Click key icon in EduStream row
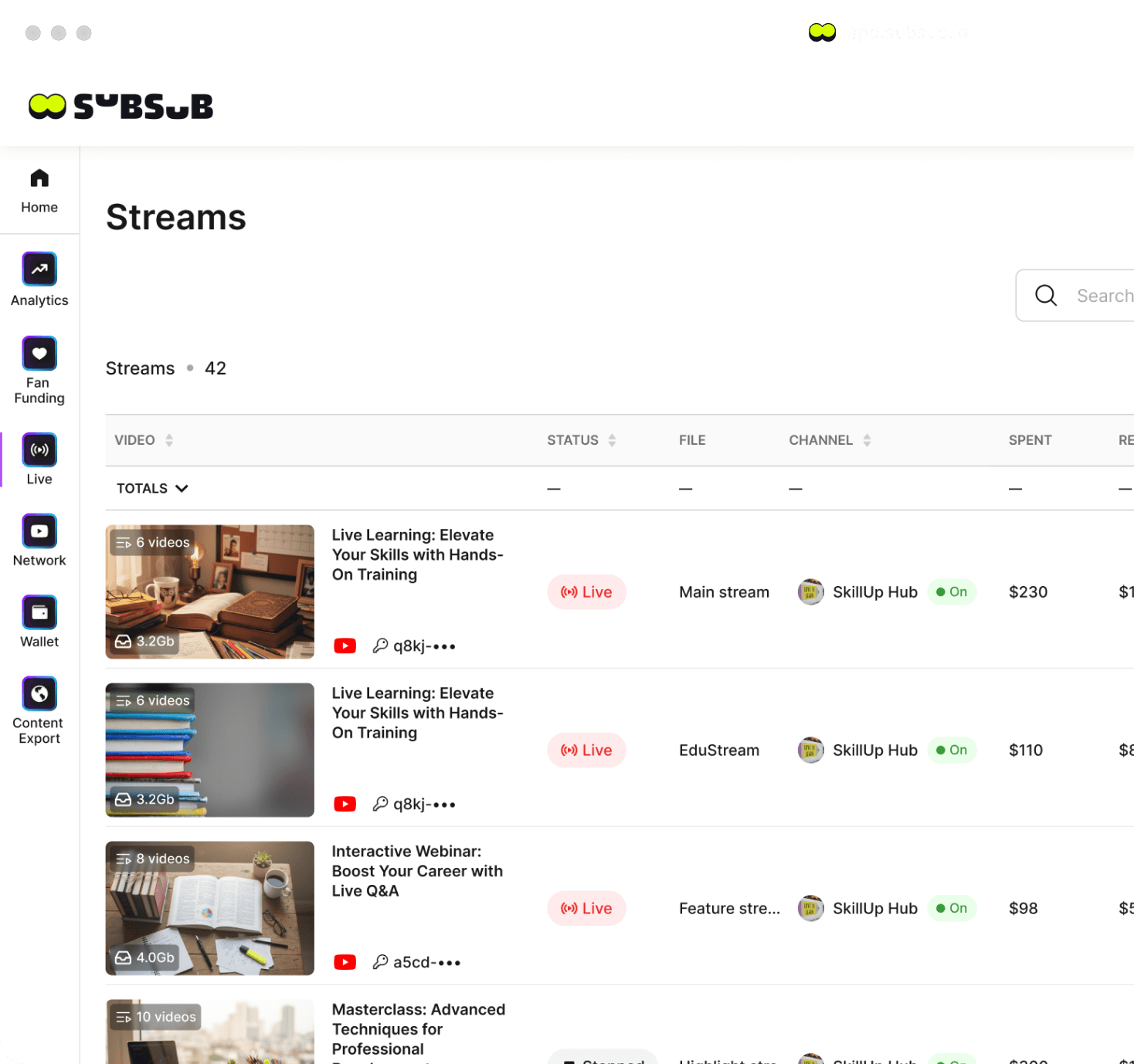The image size is (1134, 1064). click(380, 804)
